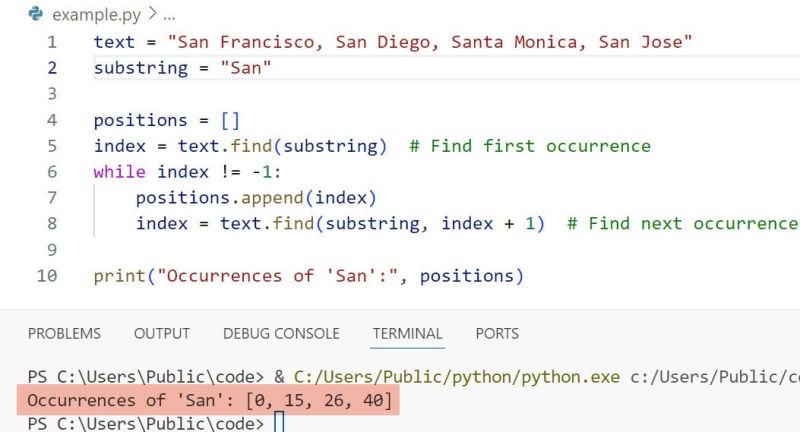Click line number 5 in the gutter
The height and width of the screenshot is (432, 800).
52,146
